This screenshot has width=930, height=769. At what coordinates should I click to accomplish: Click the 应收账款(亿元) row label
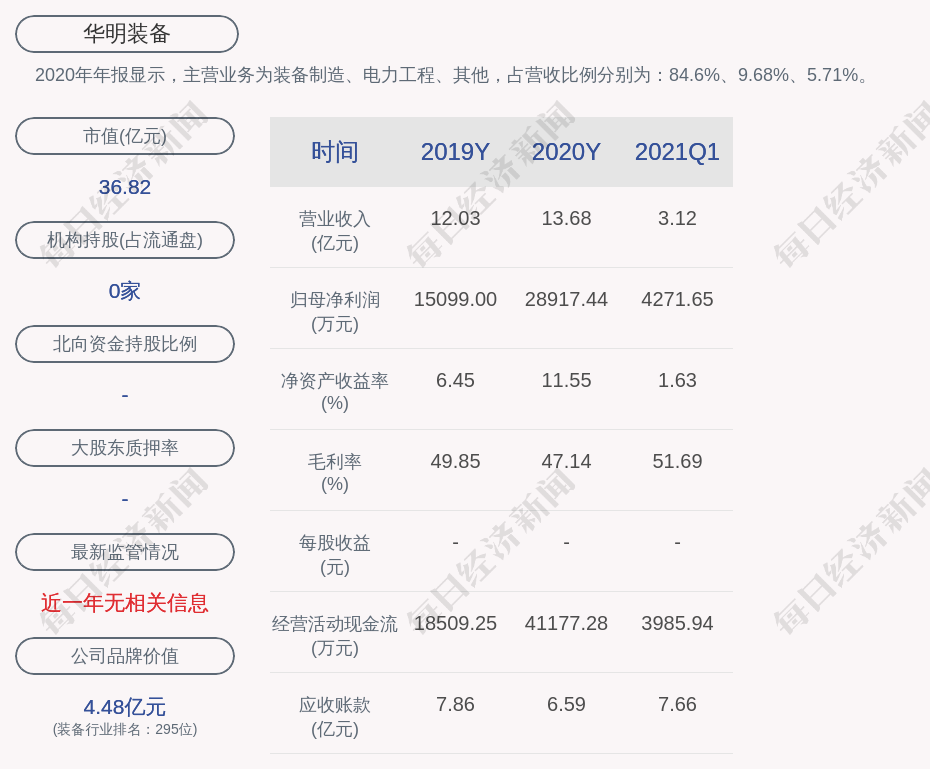tap(335, 716)
